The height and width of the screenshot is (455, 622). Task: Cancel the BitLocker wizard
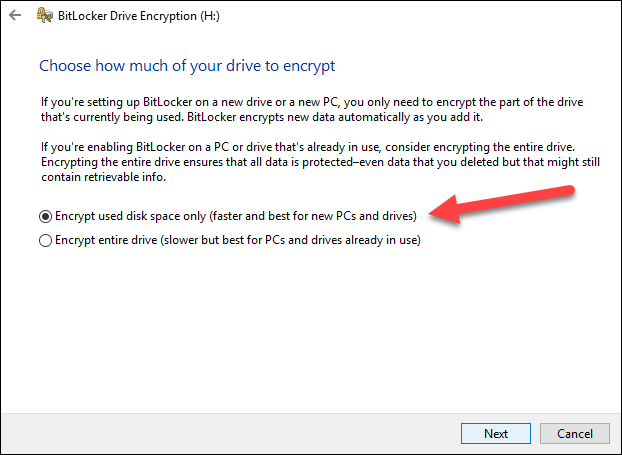[x=575, y=434]
